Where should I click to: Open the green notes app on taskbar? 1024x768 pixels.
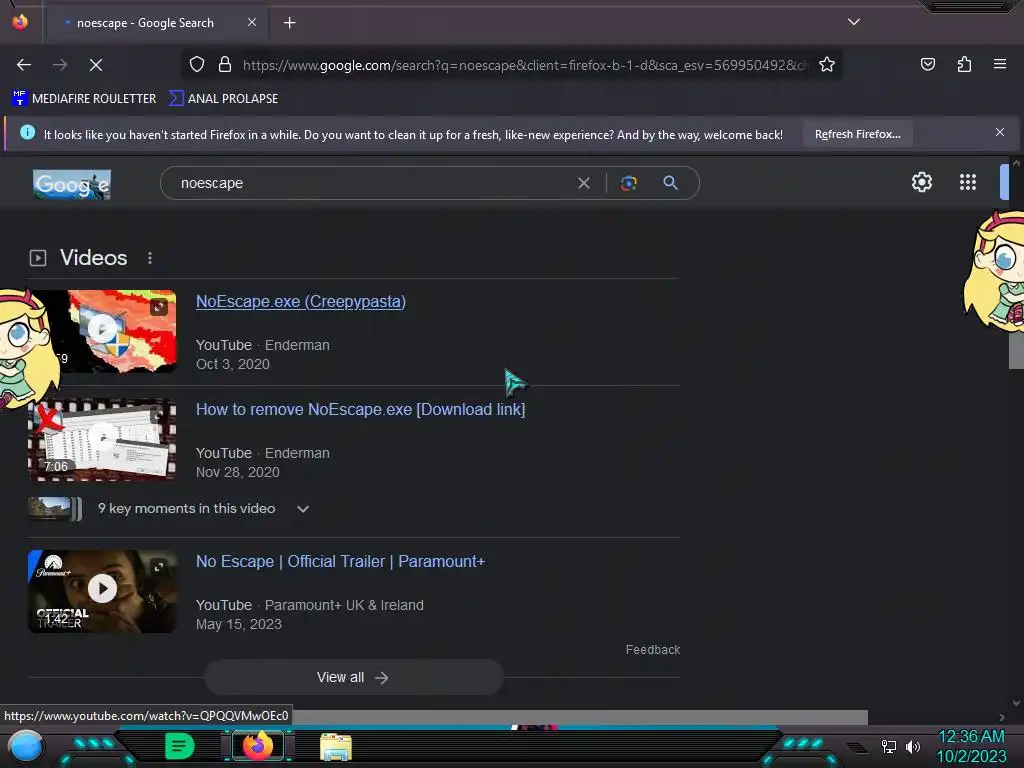[x=180, y=746]
